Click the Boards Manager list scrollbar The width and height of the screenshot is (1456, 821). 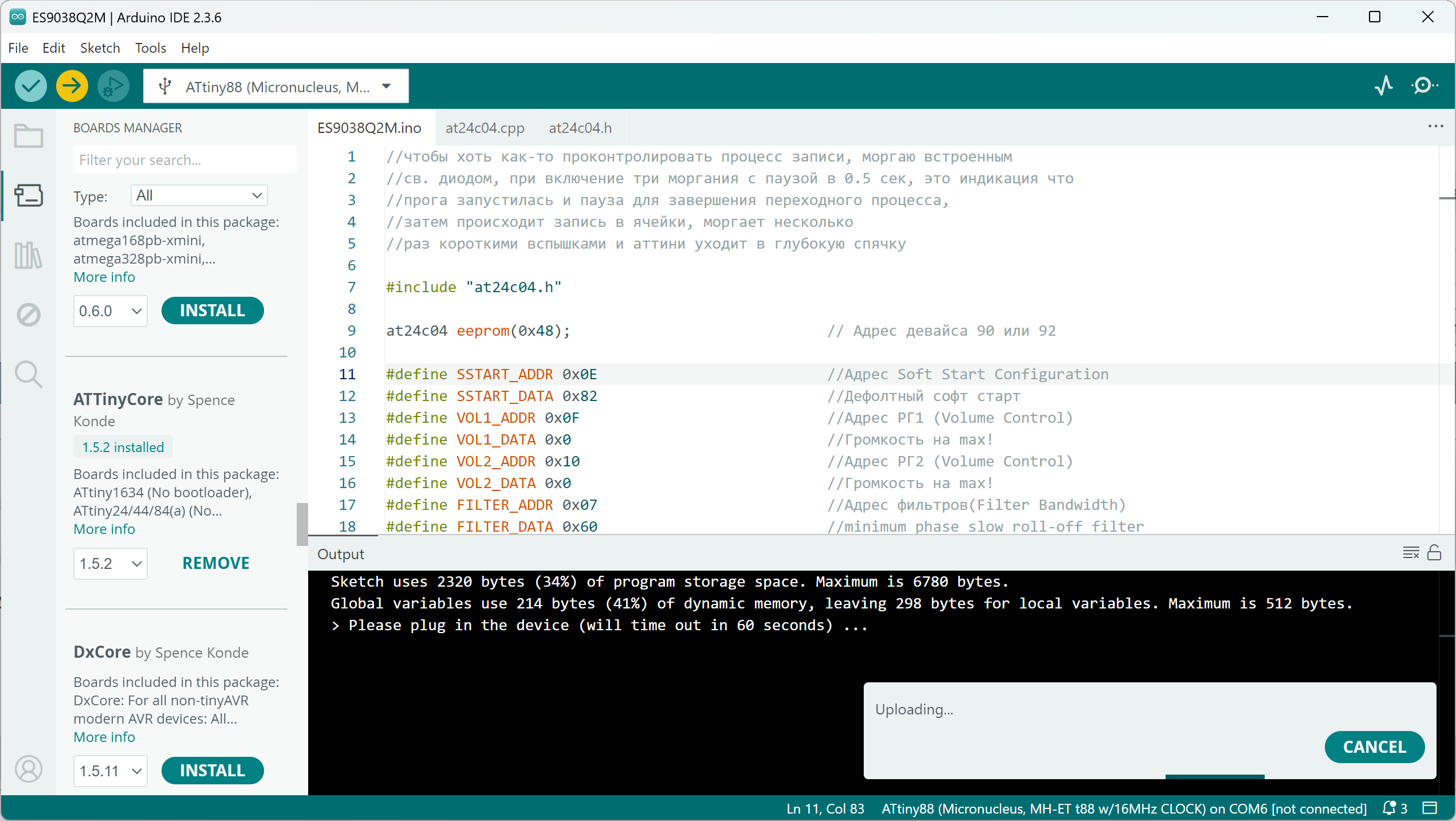pyautogui.click(x=302, y=524)
